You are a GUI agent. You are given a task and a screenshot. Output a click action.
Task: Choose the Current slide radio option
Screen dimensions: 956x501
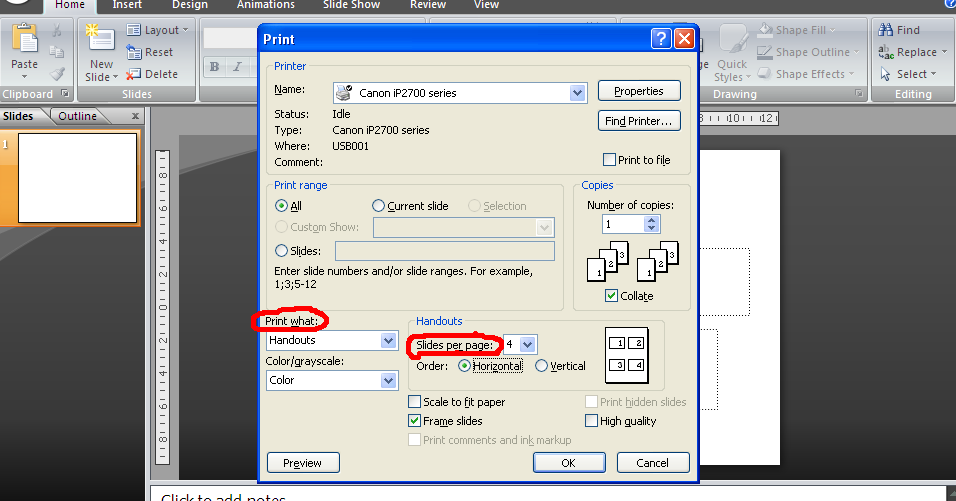(379, 206)
